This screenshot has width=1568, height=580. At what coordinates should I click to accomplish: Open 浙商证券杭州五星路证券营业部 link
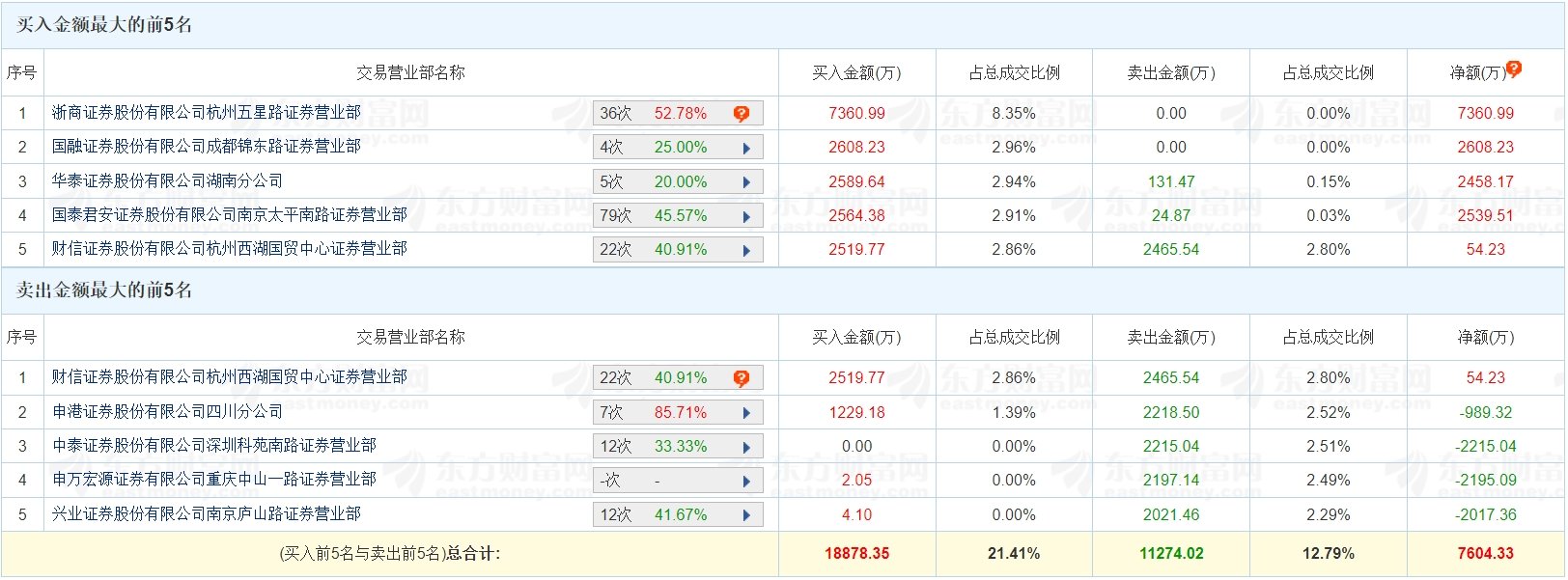tap(207, 113)
